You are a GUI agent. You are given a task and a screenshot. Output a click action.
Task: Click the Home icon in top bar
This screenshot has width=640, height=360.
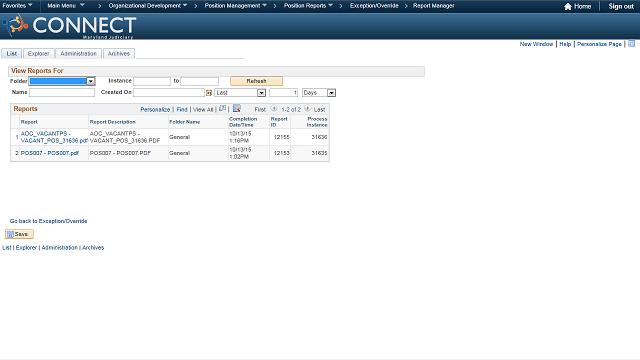pos(567,6)
